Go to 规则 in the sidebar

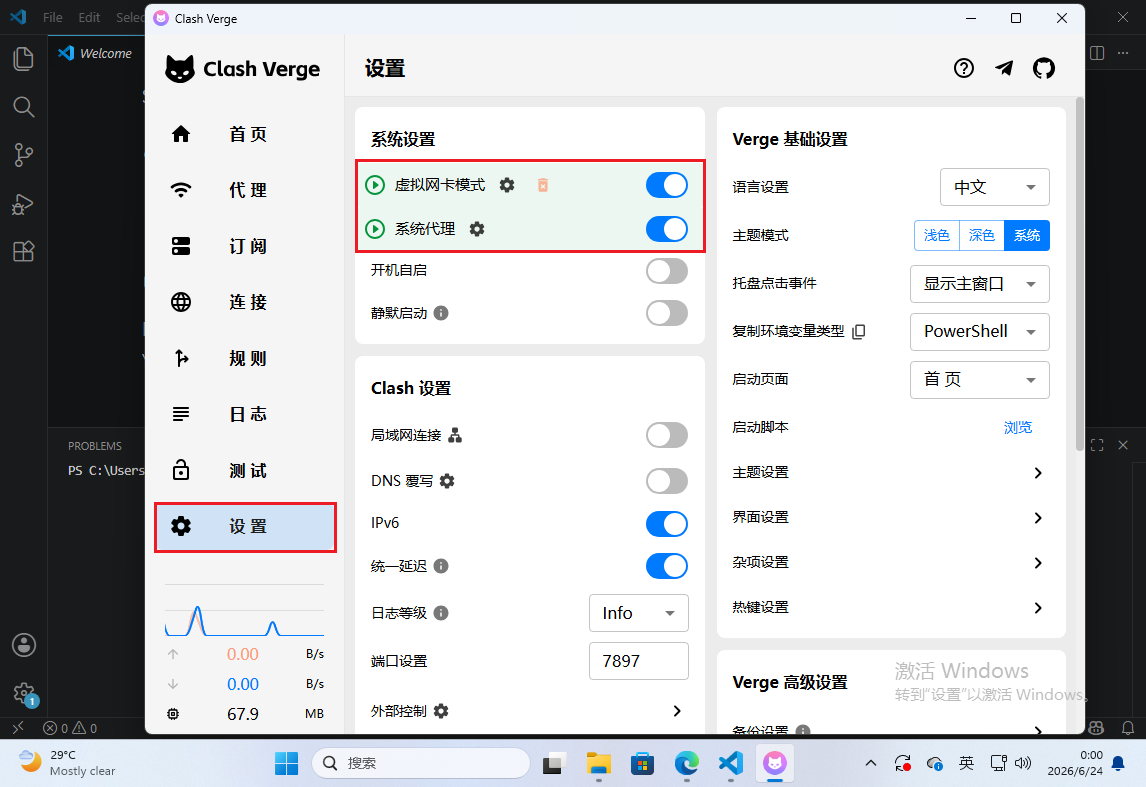pos(245,358)
